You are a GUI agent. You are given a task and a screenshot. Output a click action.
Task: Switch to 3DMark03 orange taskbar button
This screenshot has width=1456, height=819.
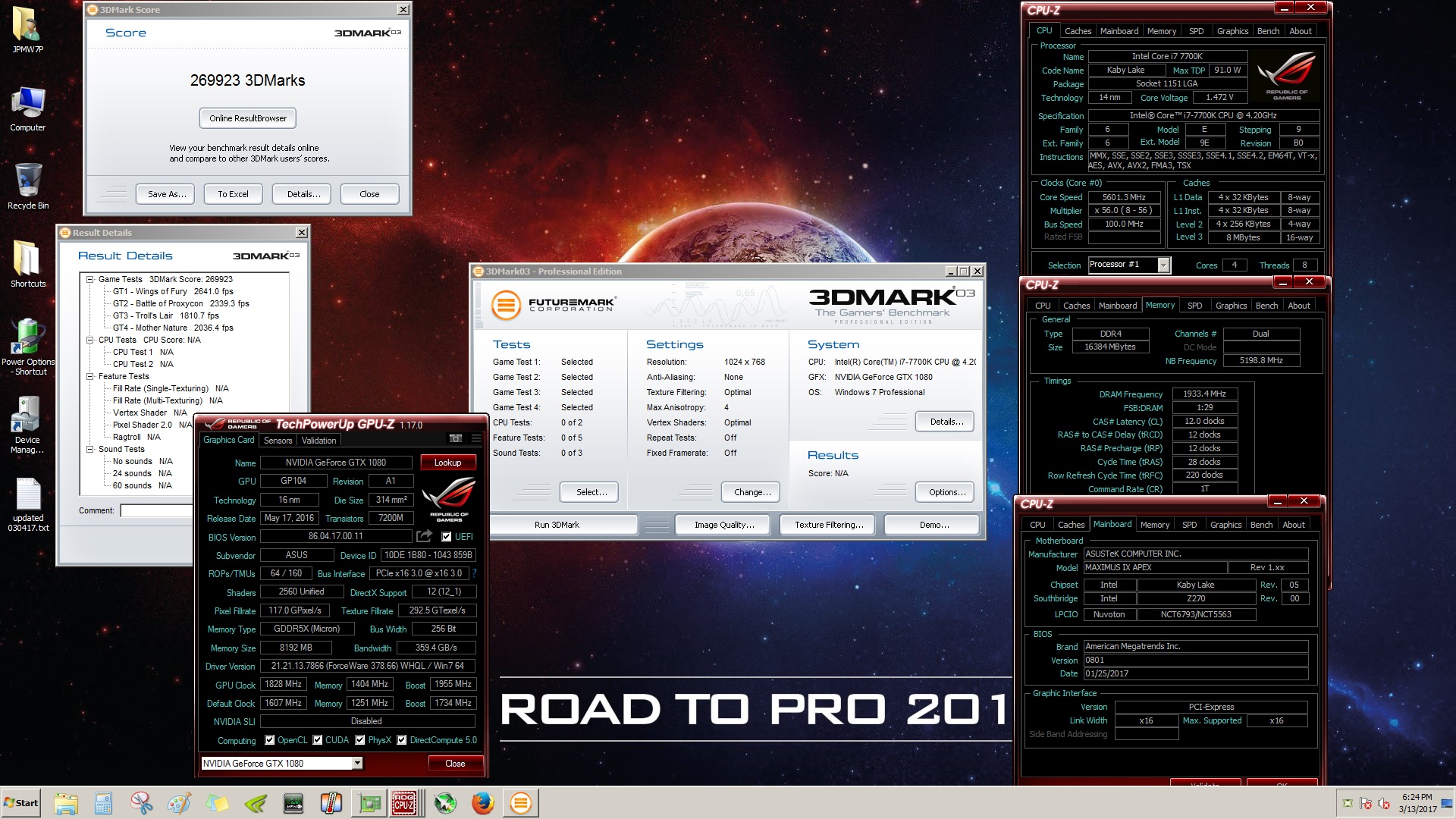(x=521, y=803)
